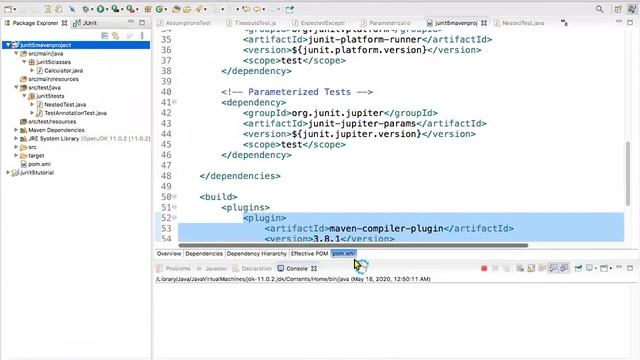The image size is (640, 360).
Task: Switch to the JUnit view tab
Action: click(85, 23)
